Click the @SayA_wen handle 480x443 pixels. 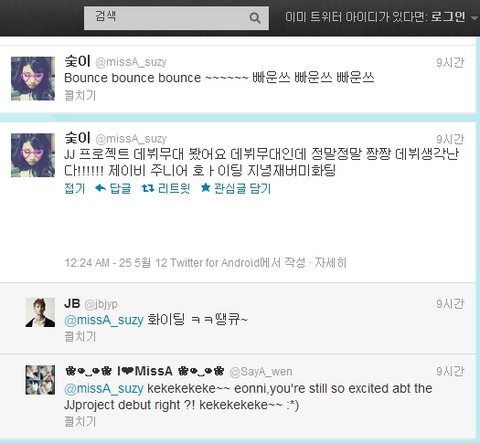(261, 372)
